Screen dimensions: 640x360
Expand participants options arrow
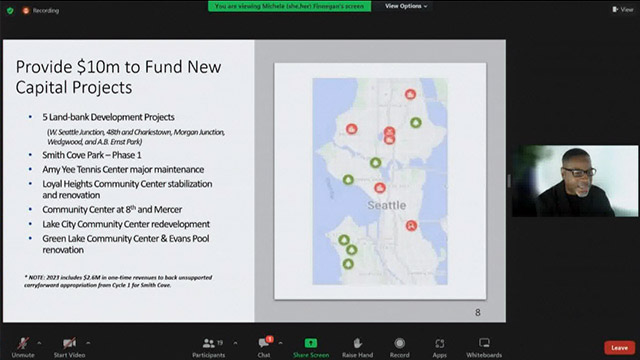coord(236,343)
